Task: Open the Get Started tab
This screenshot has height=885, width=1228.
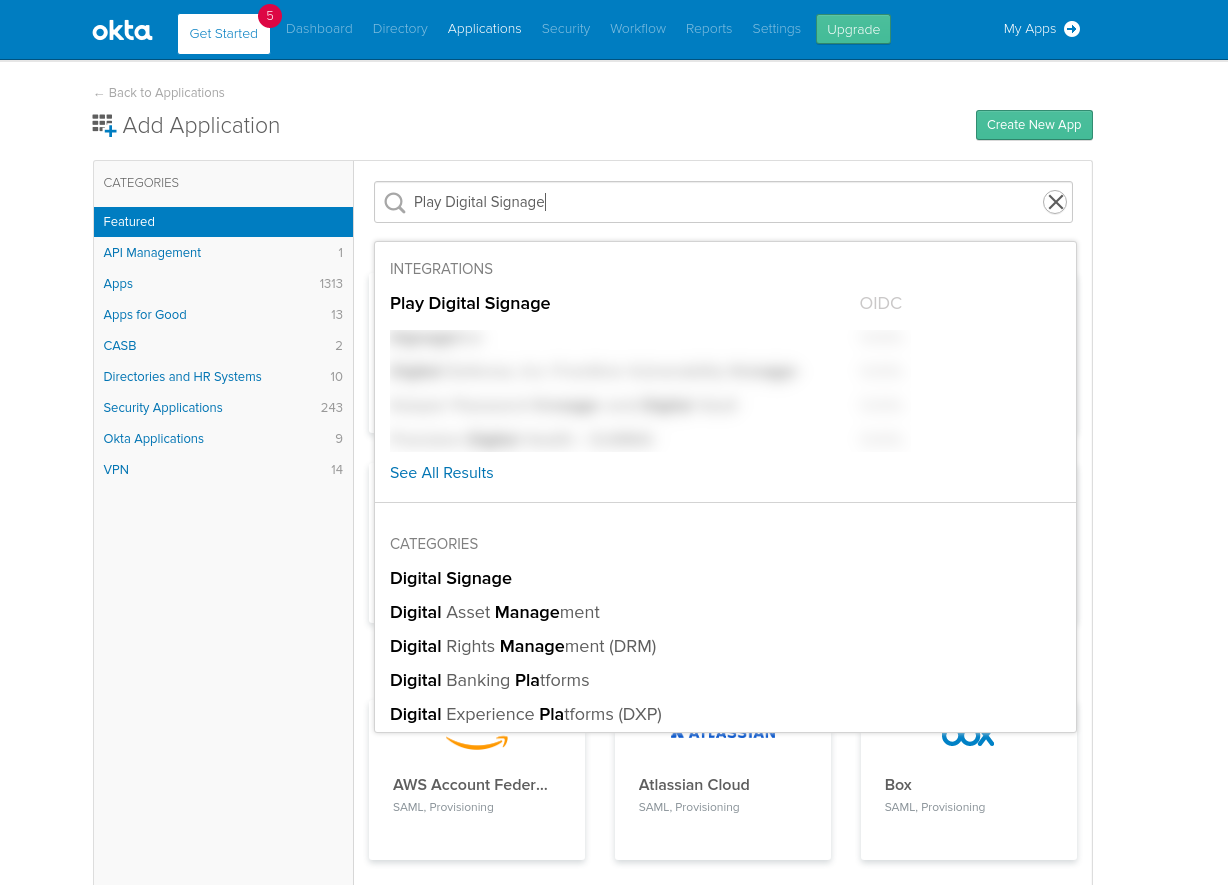Action: (224, 34)
